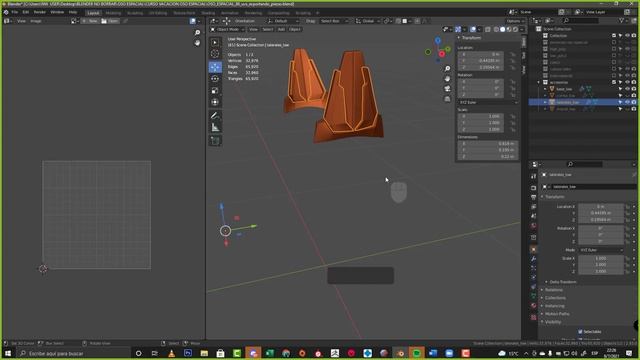Open the Window menu
640x360 pixels.
coord(57,12)
